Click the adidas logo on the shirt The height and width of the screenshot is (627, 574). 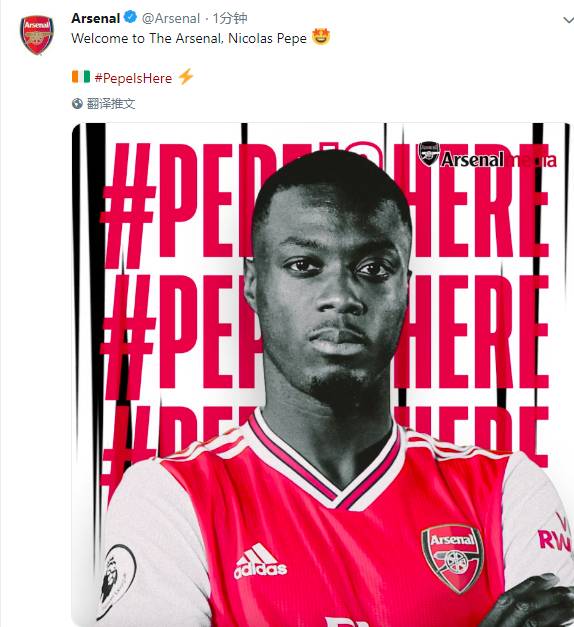260,561
